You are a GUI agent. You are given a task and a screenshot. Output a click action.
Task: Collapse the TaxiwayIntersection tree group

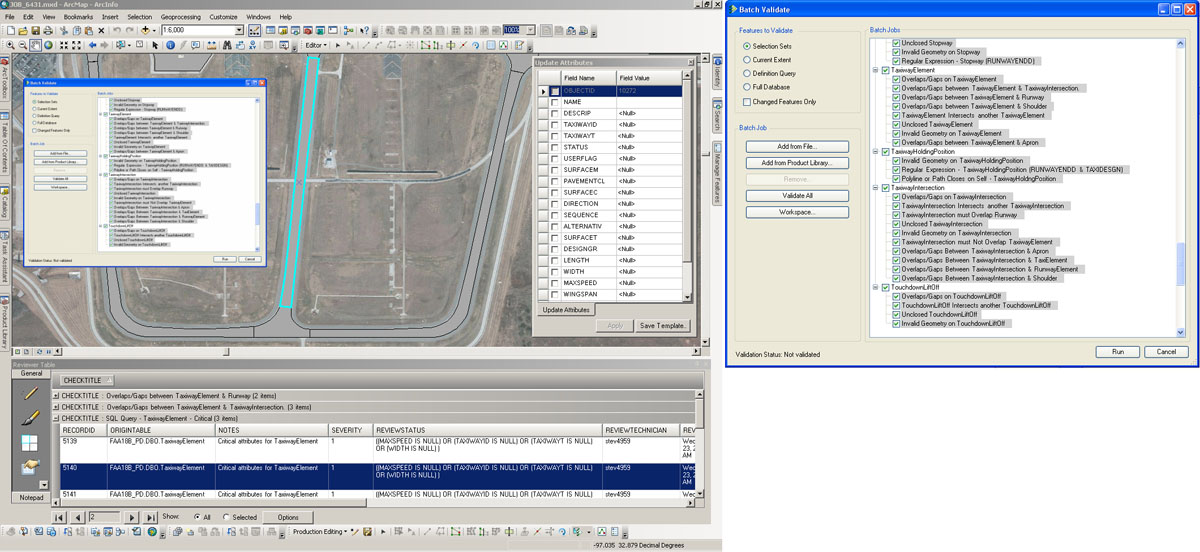(875, 188)
